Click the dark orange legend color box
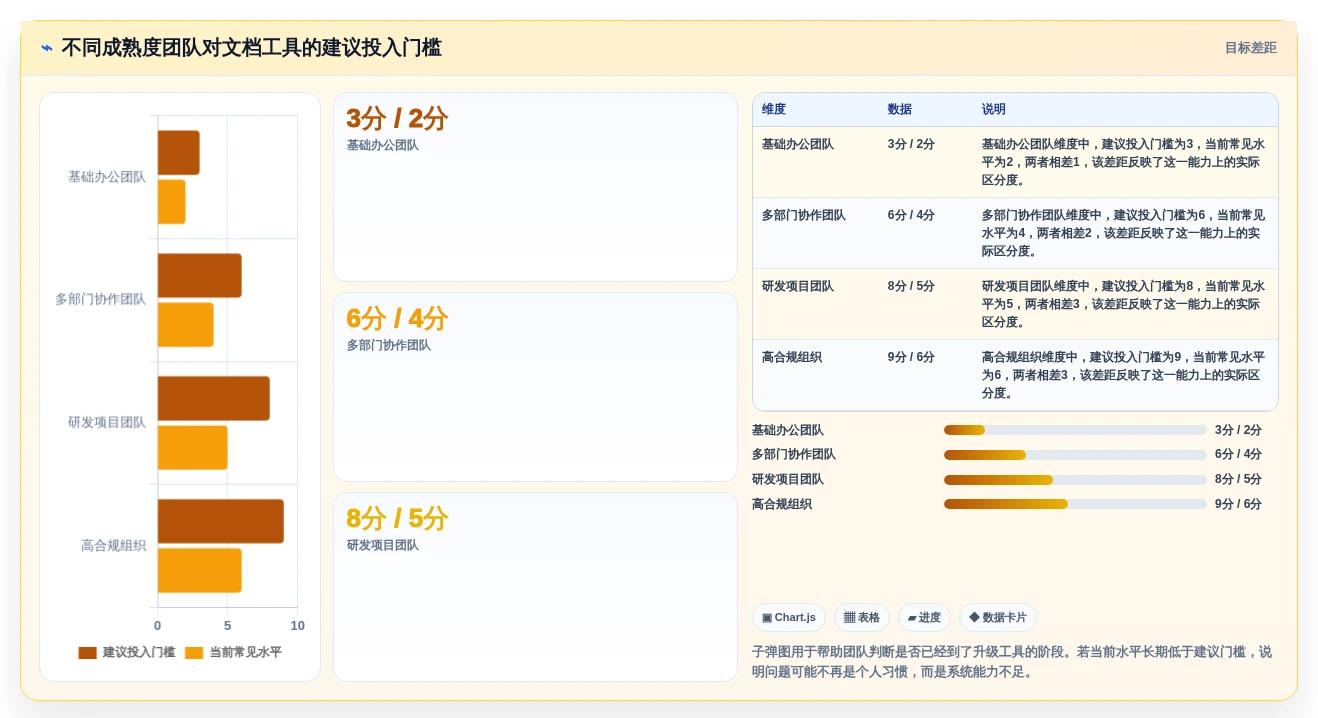Screen dimensions: 1318x718 (x=88, y=653)
